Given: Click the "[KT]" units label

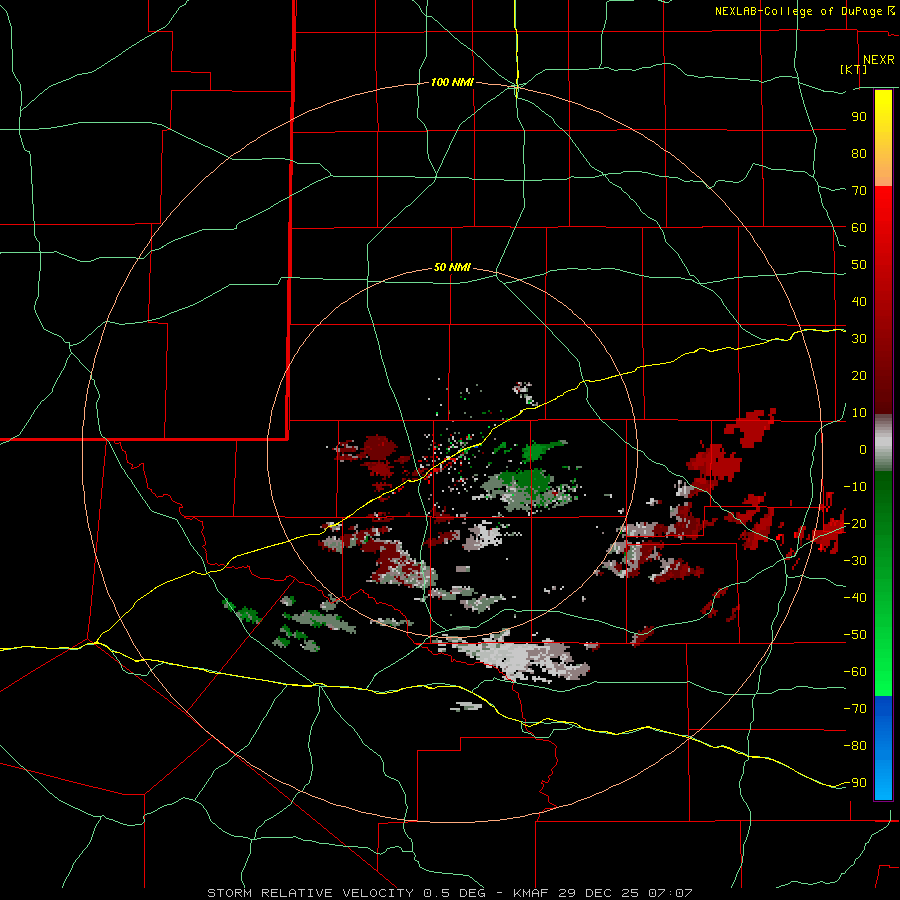Looking at the screenshot, I should (854, 69).
